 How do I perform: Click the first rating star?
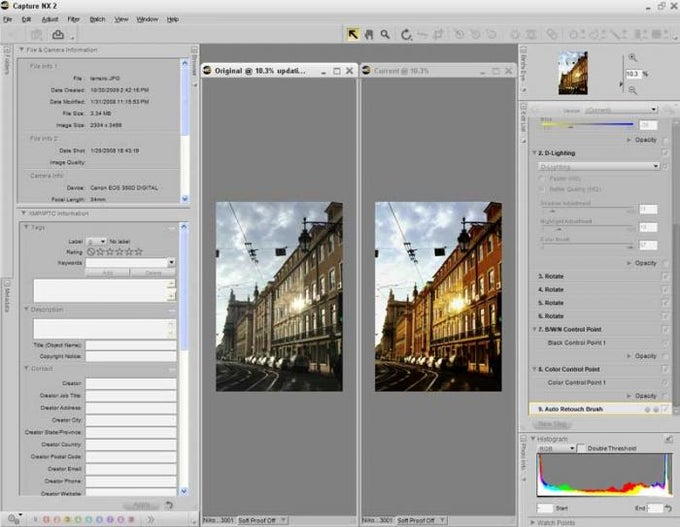pos(100,252)
